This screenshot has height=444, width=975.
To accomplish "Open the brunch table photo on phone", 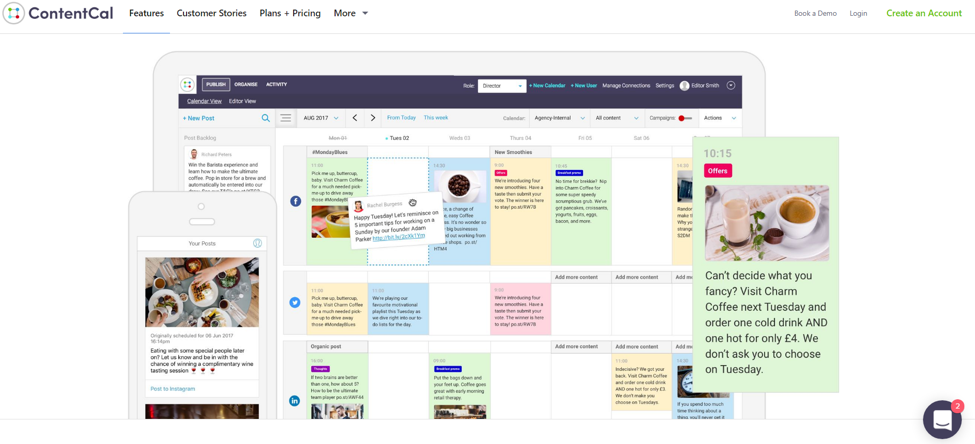I will (x=202, y=292).
